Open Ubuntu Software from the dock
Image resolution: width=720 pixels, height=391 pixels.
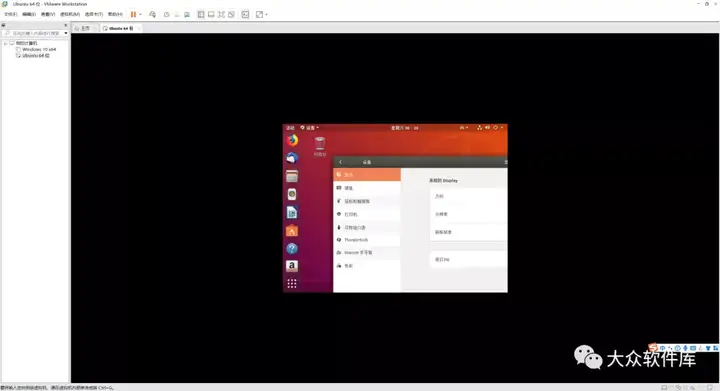(292, 230)
